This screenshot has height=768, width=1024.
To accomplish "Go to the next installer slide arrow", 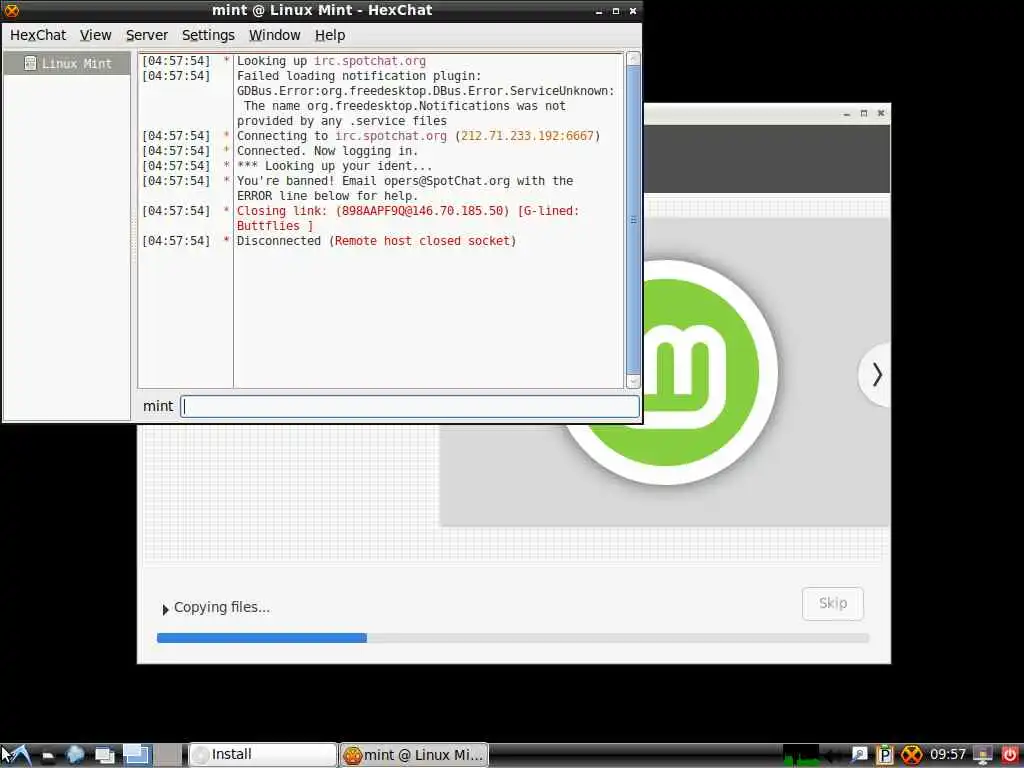I will (x=876, y=374).
